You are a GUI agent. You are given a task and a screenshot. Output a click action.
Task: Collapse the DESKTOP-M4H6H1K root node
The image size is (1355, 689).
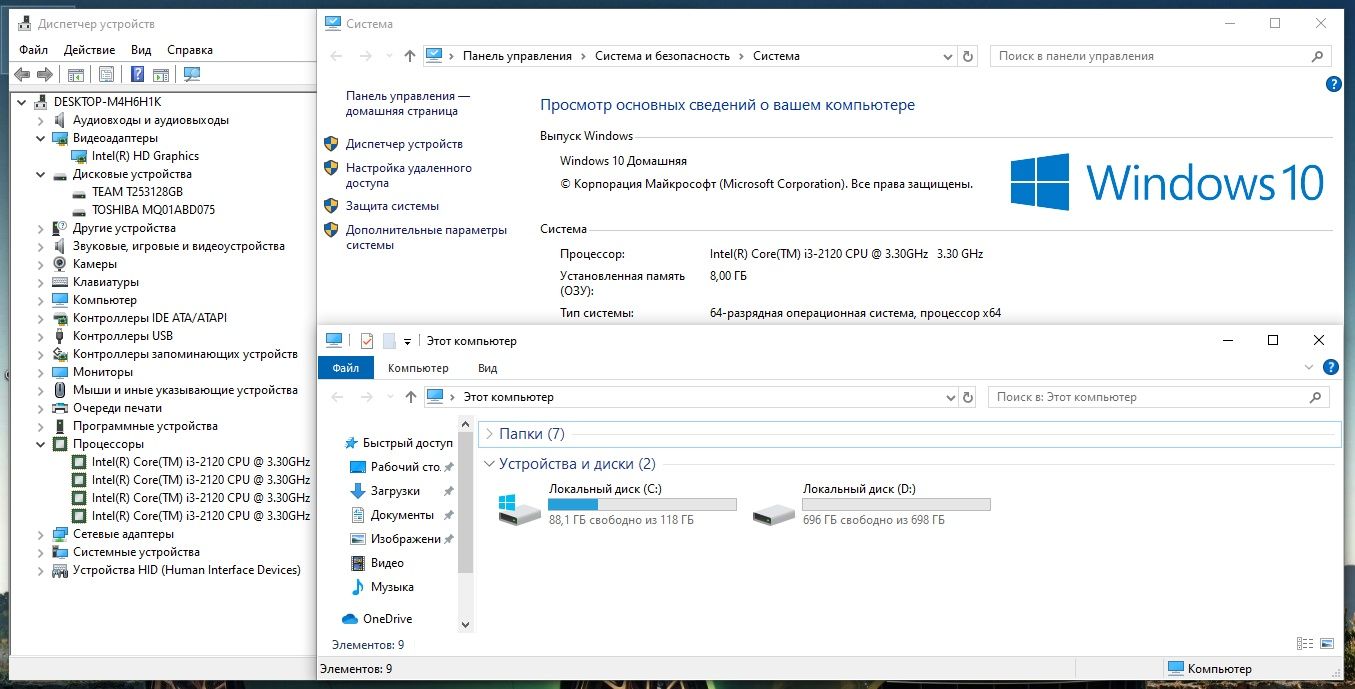click(23, 102)
